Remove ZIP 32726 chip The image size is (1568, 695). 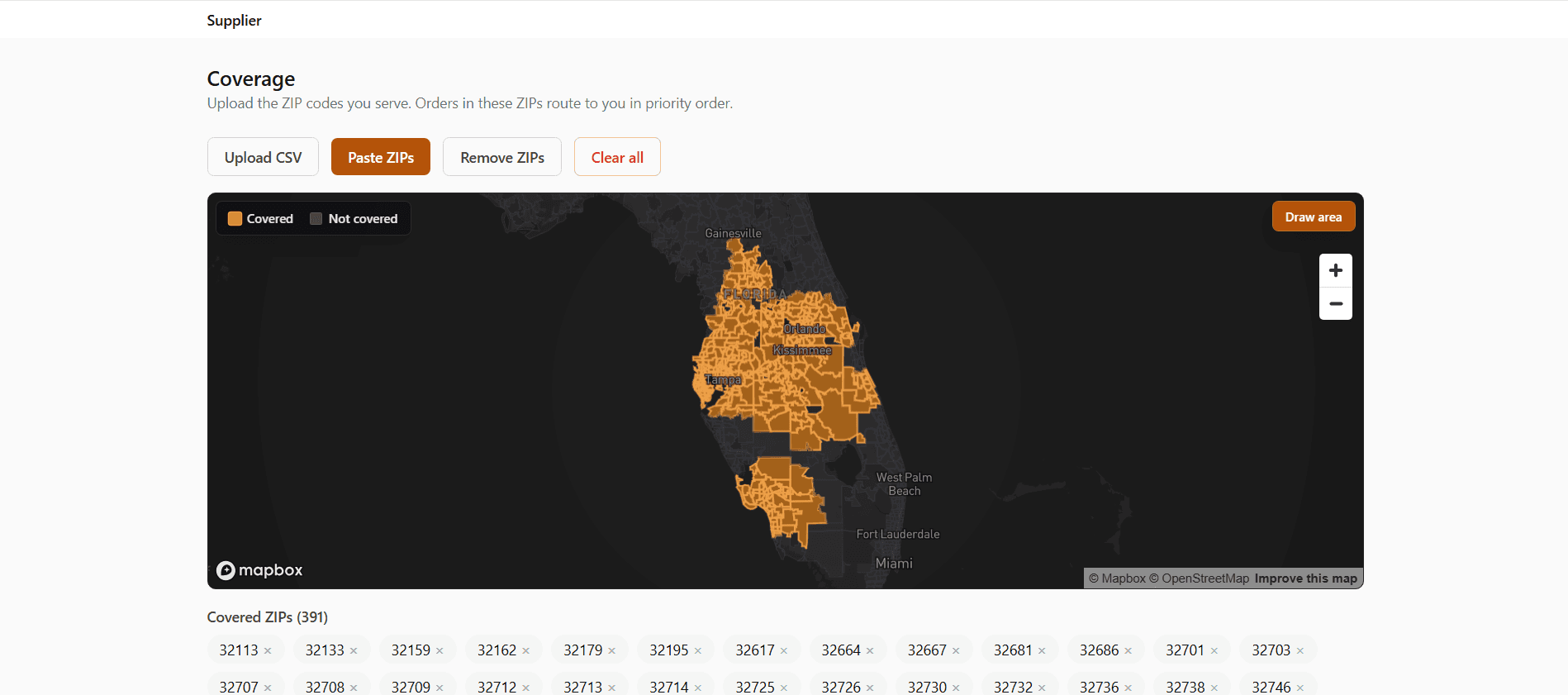coord(870,688)
